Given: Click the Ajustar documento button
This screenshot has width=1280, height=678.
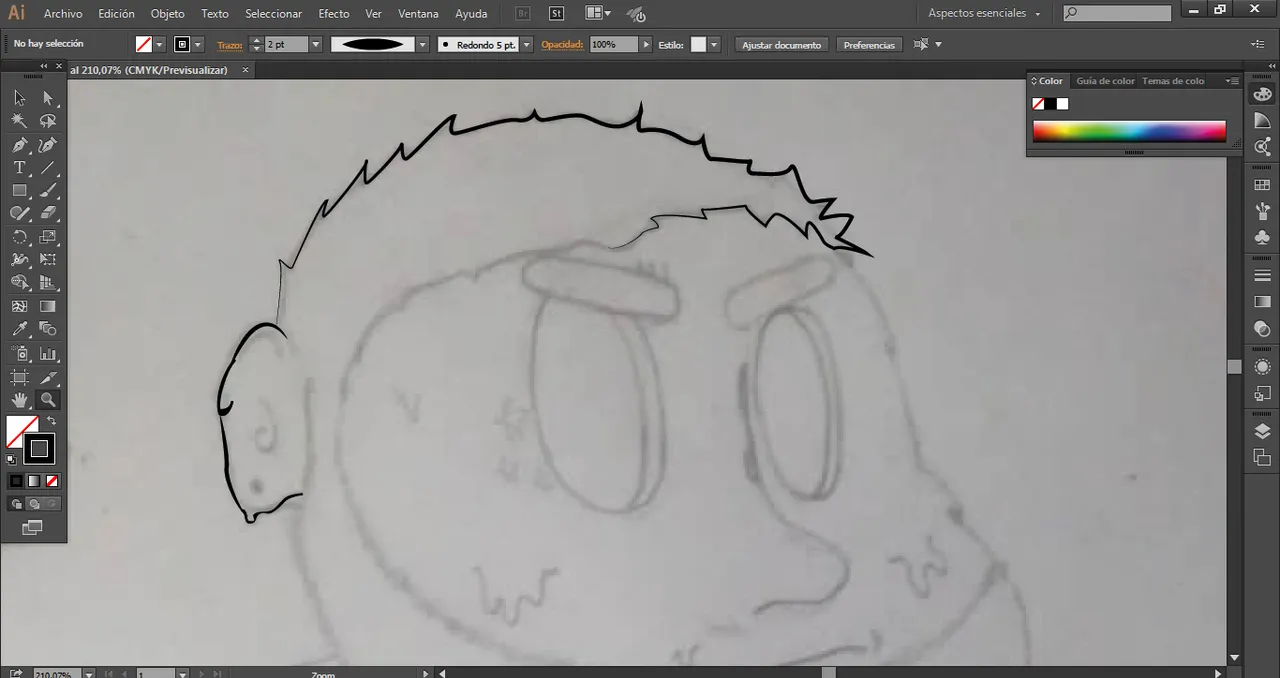Looking at the screenshot, I should pos(781,44).
